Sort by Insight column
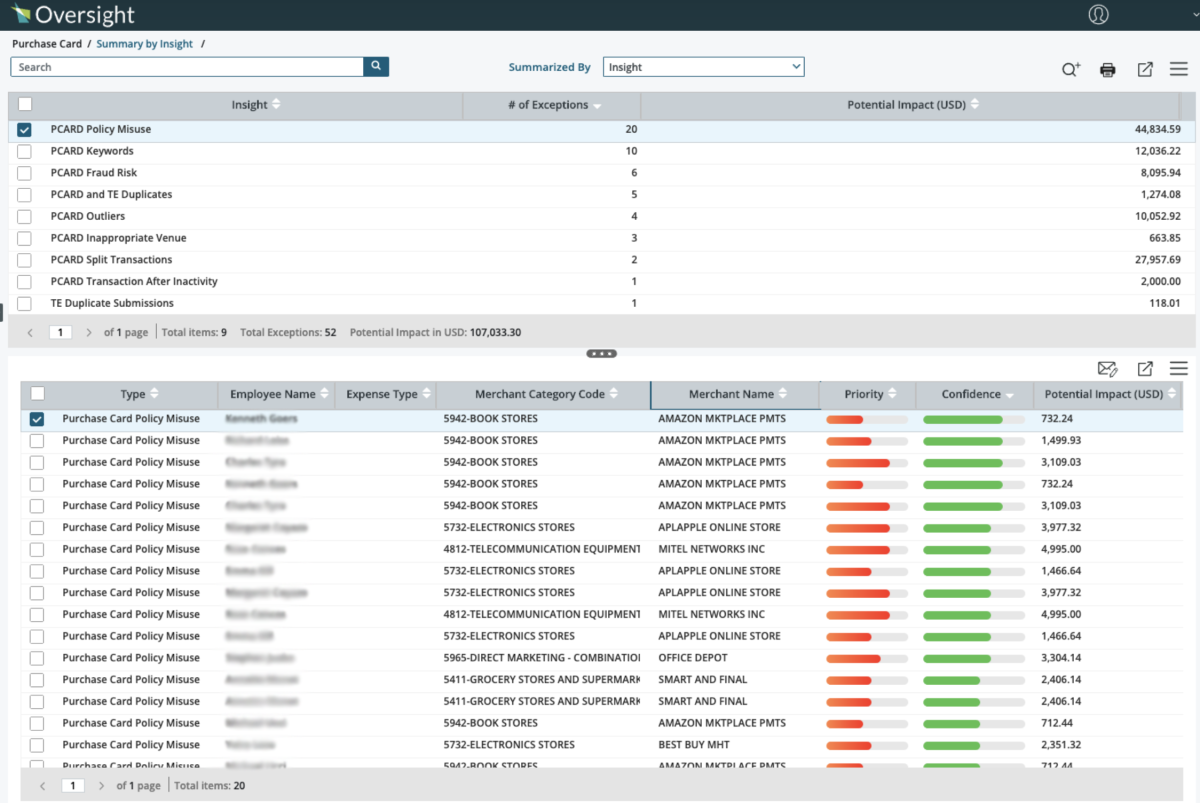Screen dimensions: 1200x803 pos(255,105)
